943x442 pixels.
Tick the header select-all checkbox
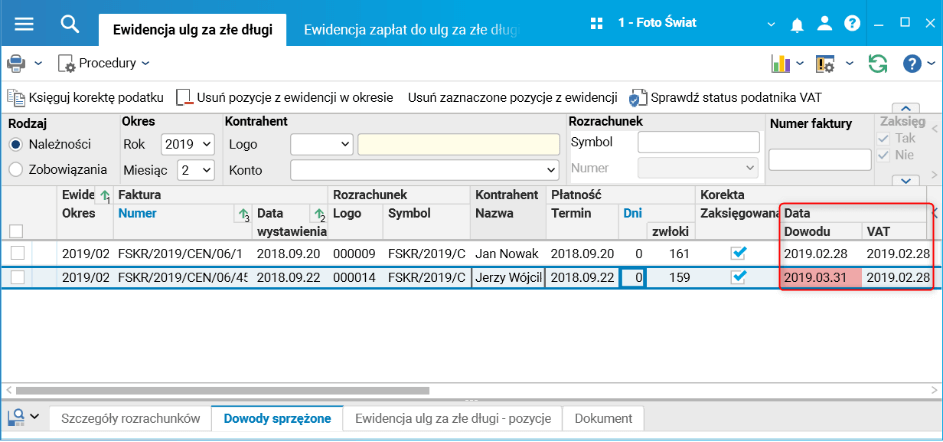17,231
